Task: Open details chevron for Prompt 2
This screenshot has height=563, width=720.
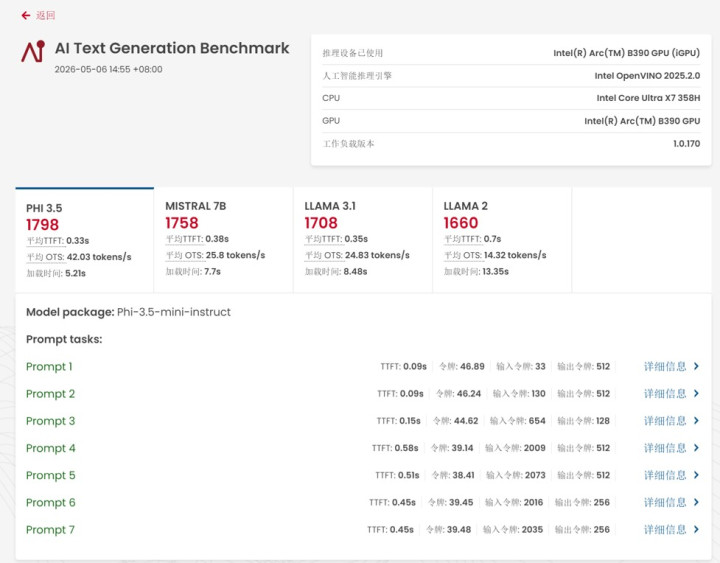Action: [696, 394]
